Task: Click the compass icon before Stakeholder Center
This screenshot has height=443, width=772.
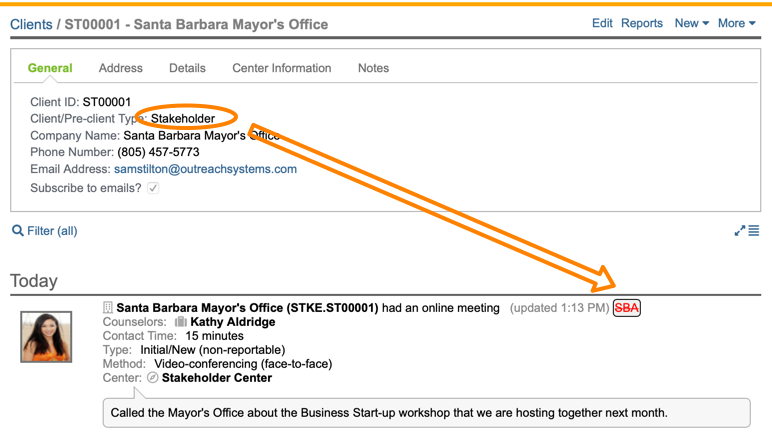Action: point(153,378)
